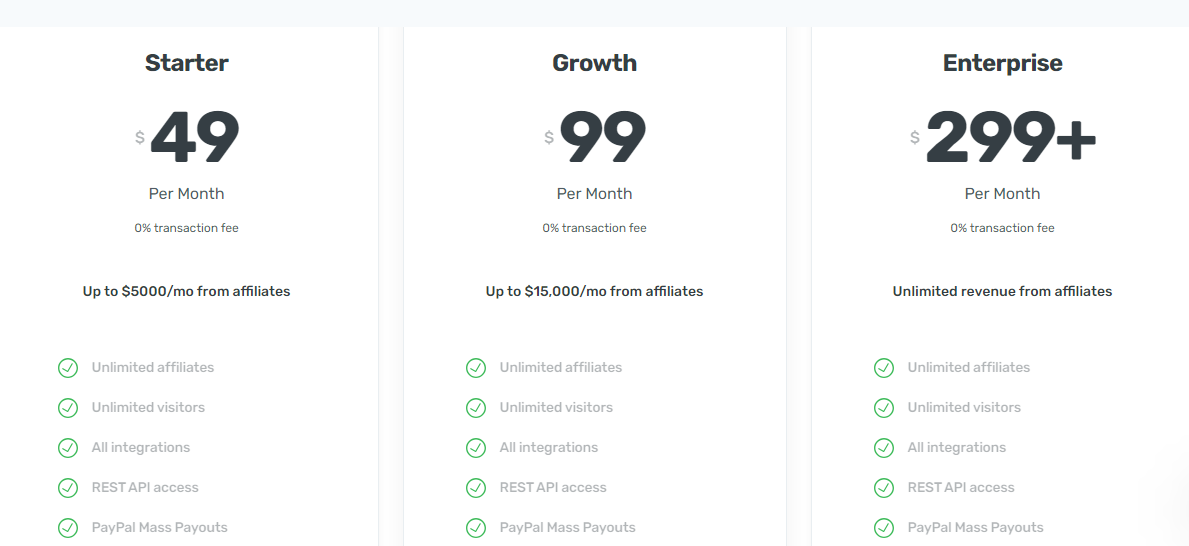Click 'Up to $15,000/mo from affiliates' text

pyautogui.click(x=594, y=292)
